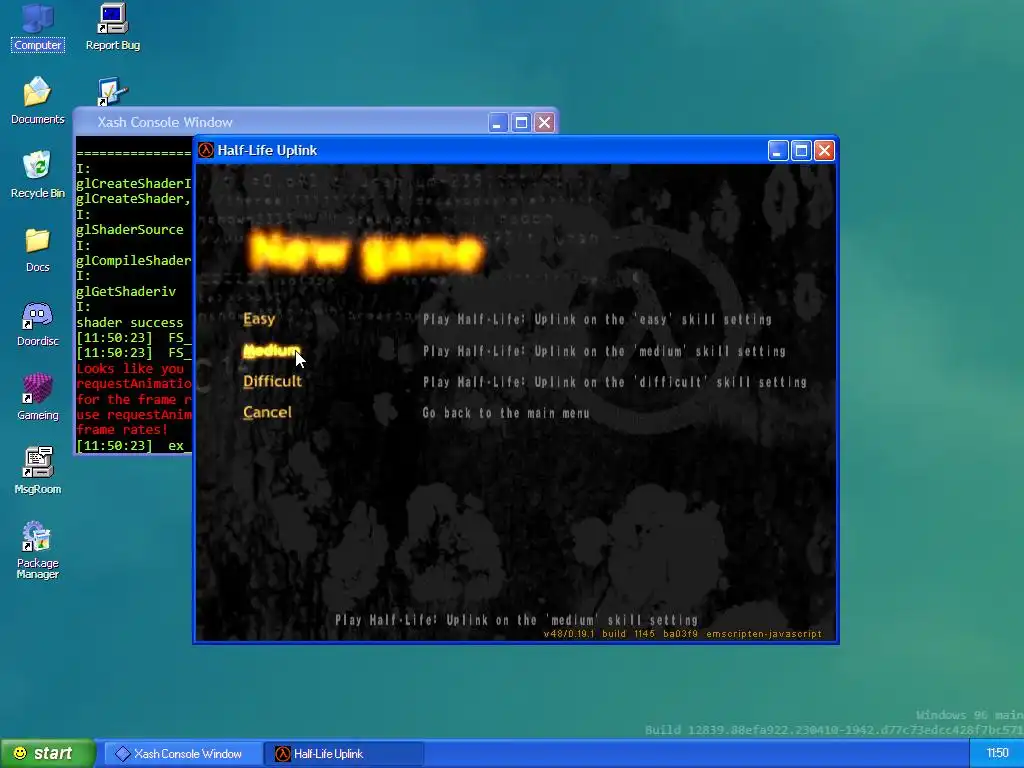Open the MsgRoom shortcut
Screen dimensions: 1024x768
point(38,471)
